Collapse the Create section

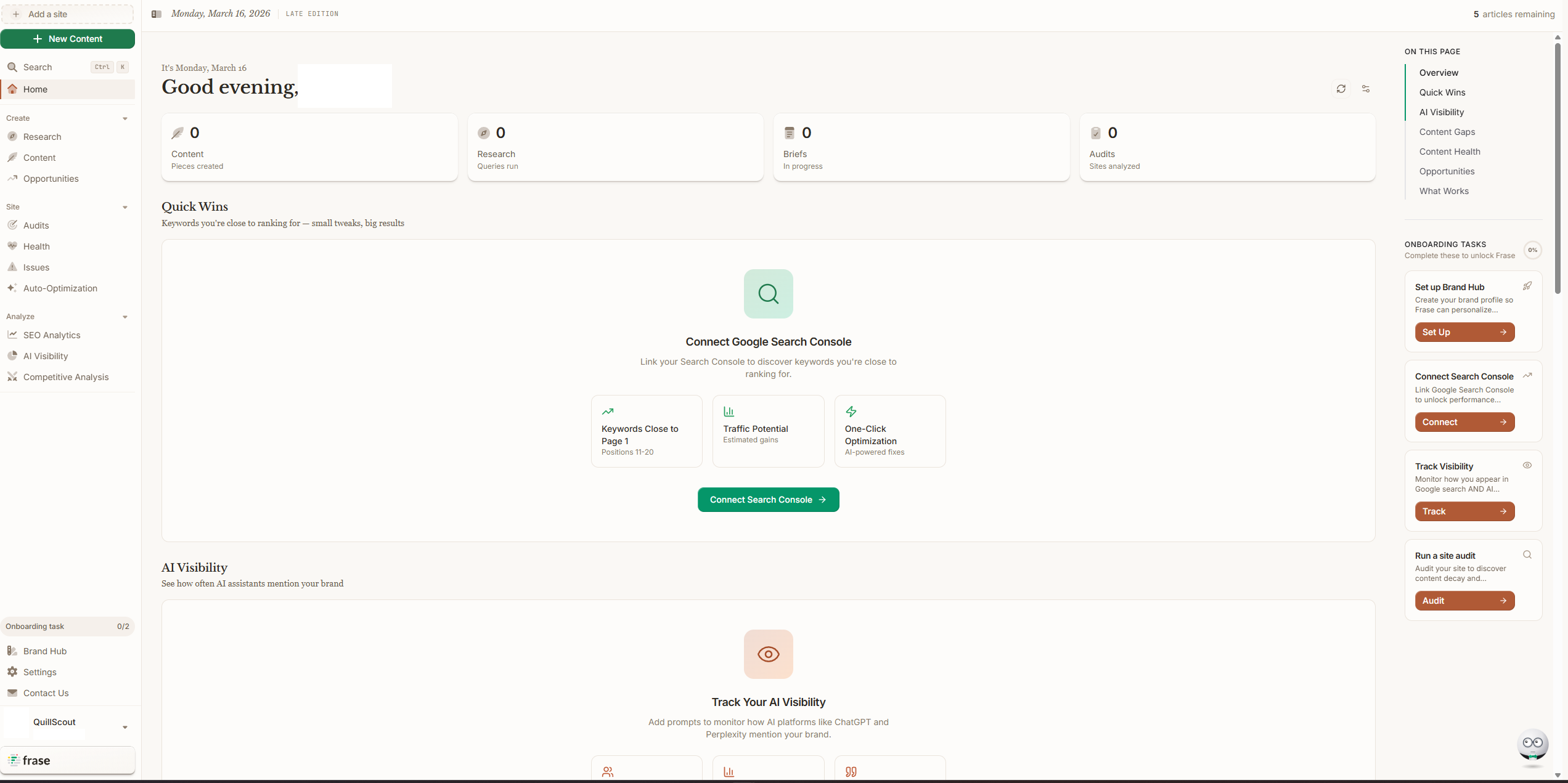tap(126, 118)
